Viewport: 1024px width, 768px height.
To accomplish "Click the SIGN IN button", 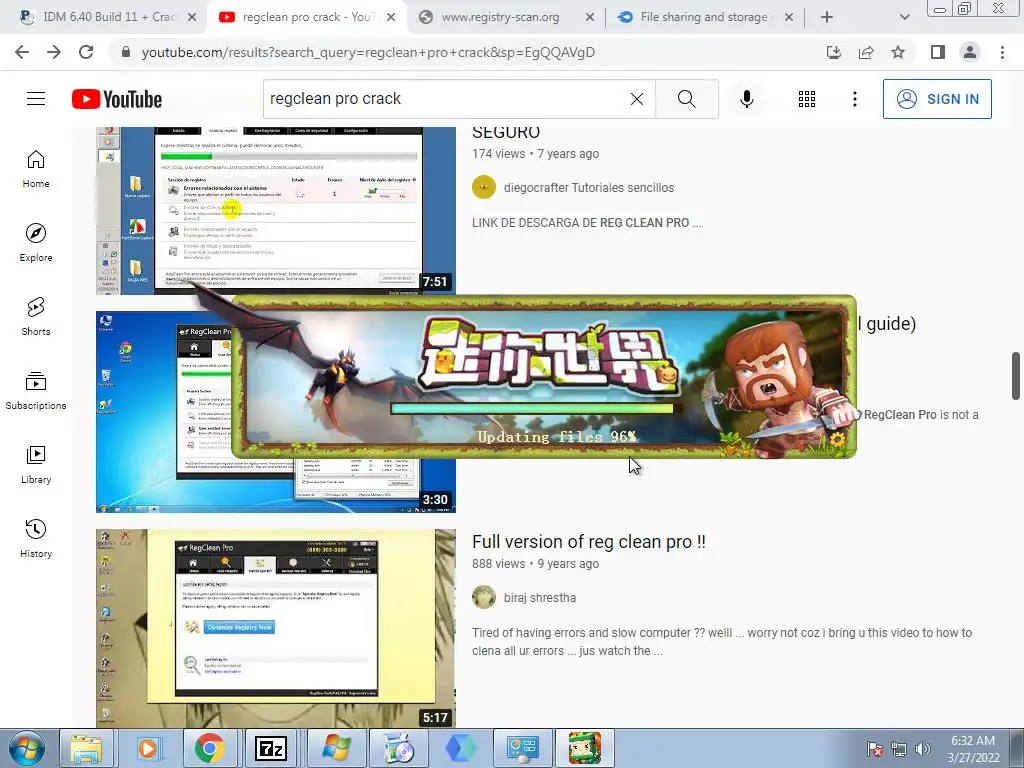I will point(937,99).
